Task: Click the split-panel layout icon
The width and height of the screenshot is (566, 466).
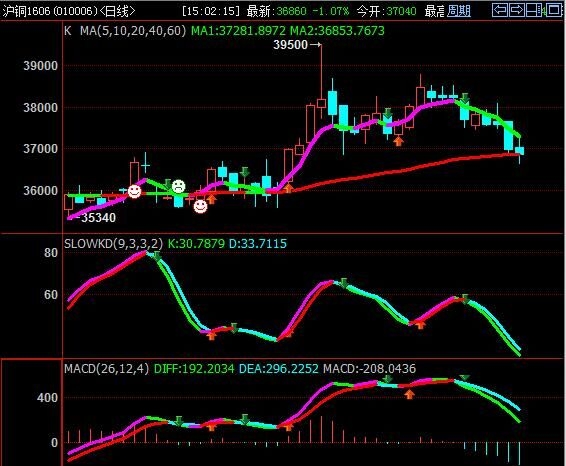Action: [x=534, y=10]
